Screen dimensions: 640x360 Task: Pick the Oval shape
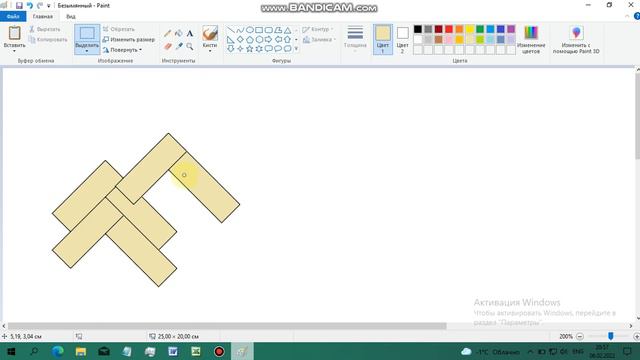249,30
